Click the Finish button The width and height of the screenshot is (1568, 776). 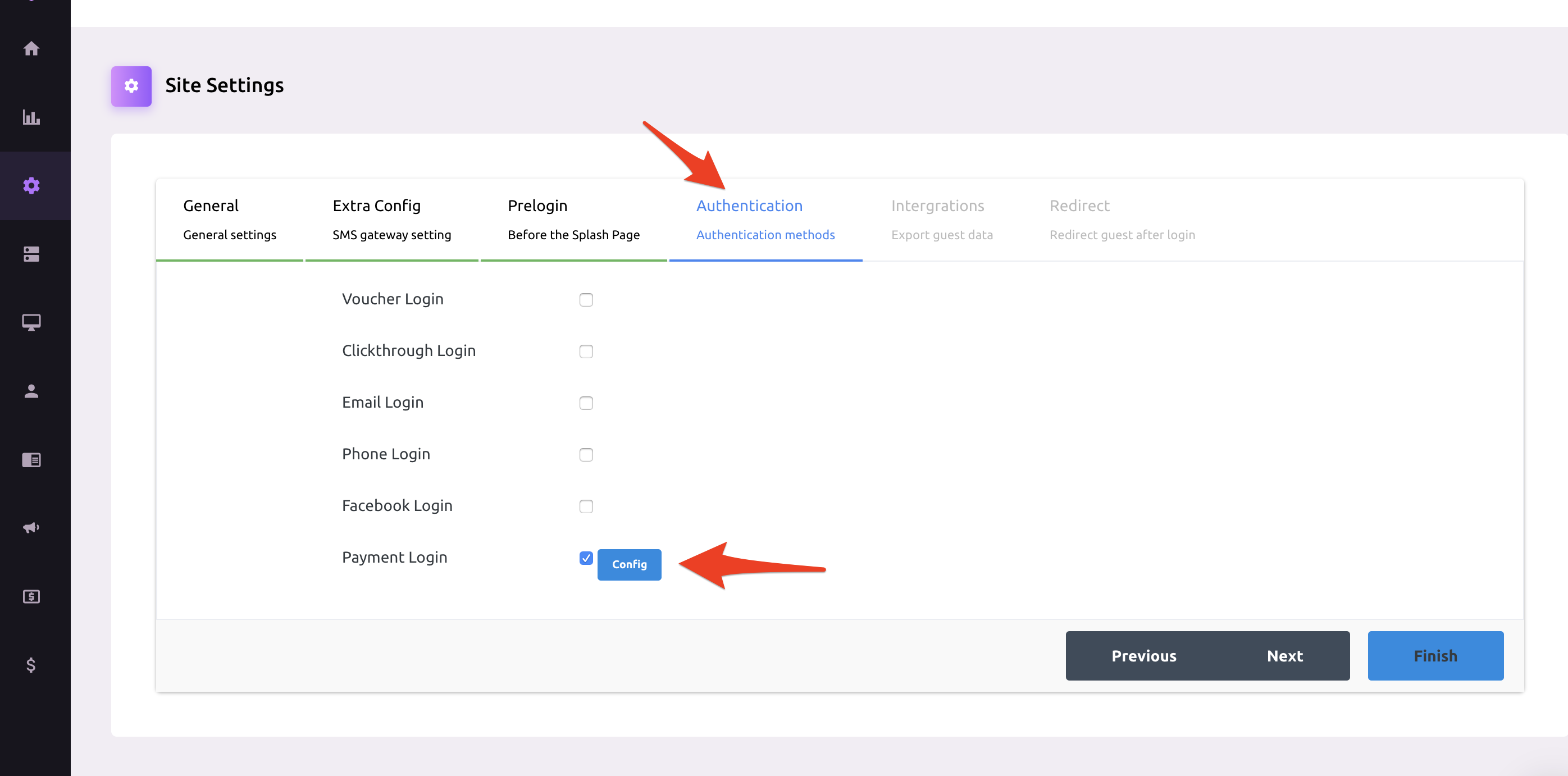coord(1435,655)
